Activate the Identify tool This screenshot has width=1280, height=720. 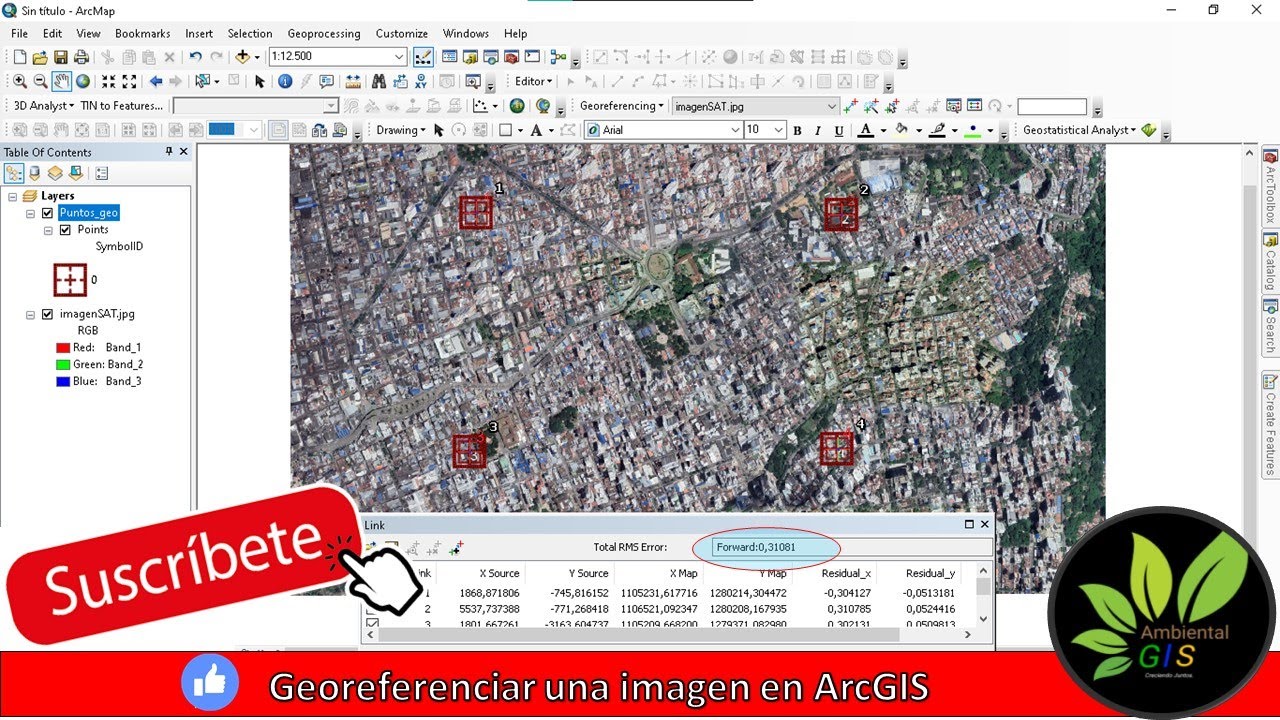click(285, 81)
